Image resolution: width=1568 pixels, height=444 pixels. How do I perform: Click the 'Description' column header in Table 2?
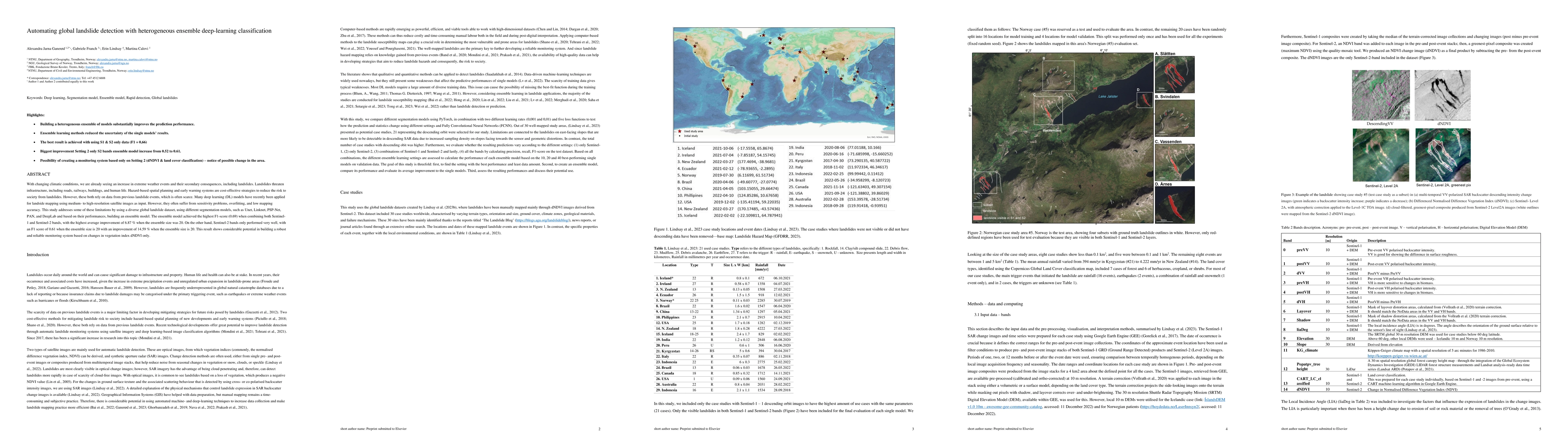point(1377,240)
